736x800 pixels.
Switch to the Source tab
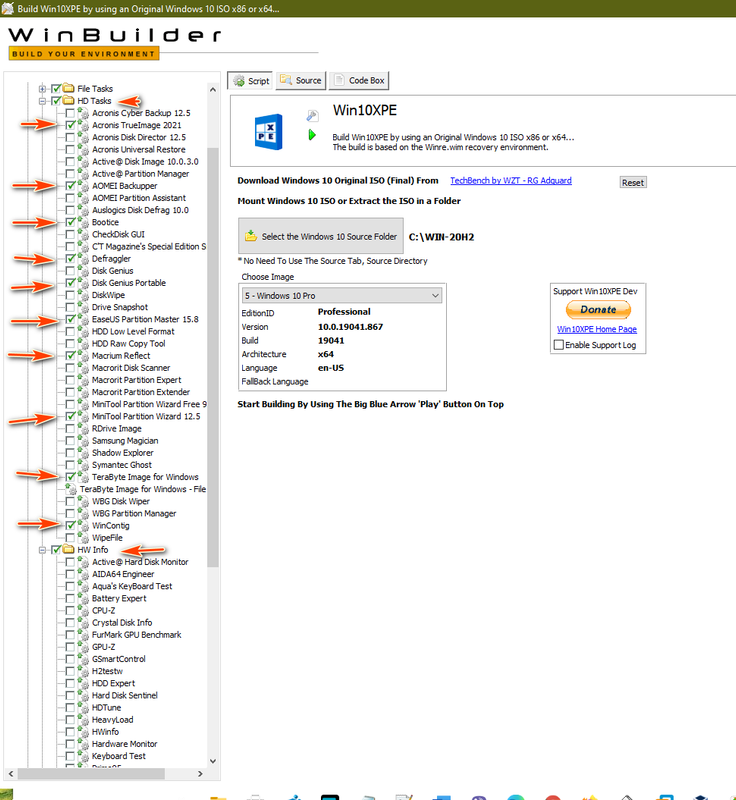click(x=301, y=81)
